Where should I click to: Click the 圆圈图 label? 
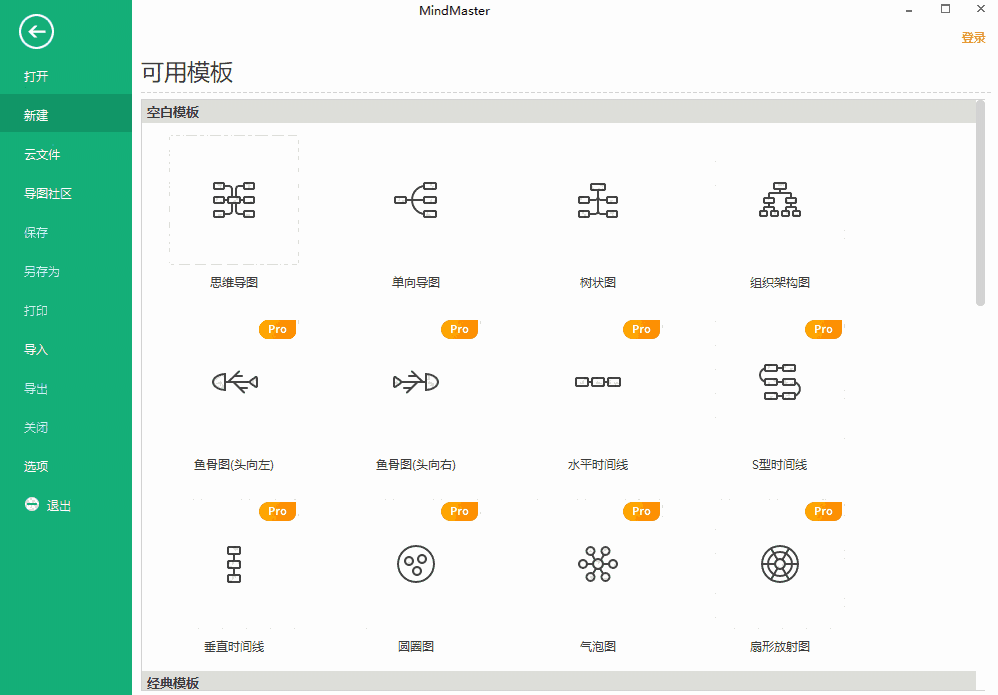pyautogui.click(x=416, y=647)
